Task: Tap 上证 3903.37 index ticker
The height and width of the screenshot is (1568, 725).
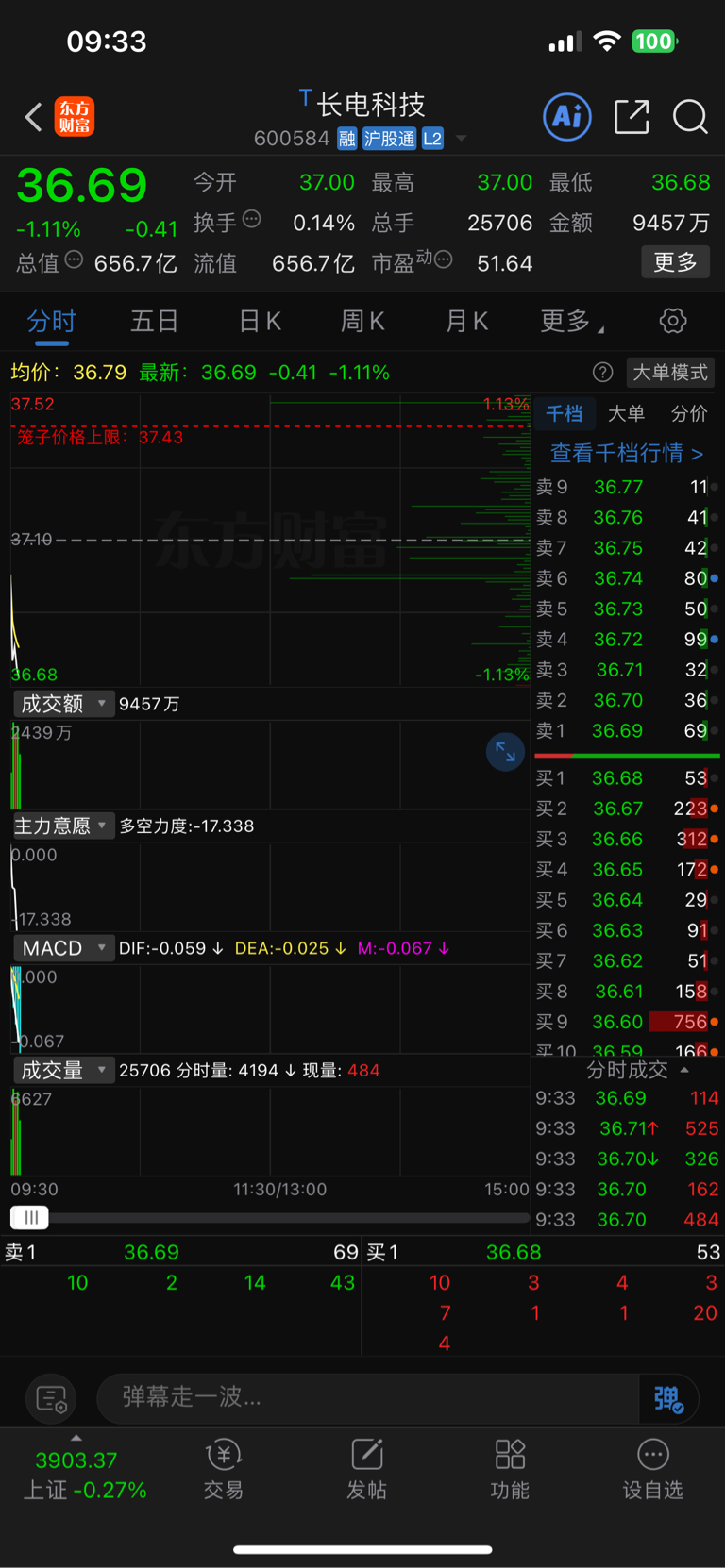Action: (x=85, y=1475)
